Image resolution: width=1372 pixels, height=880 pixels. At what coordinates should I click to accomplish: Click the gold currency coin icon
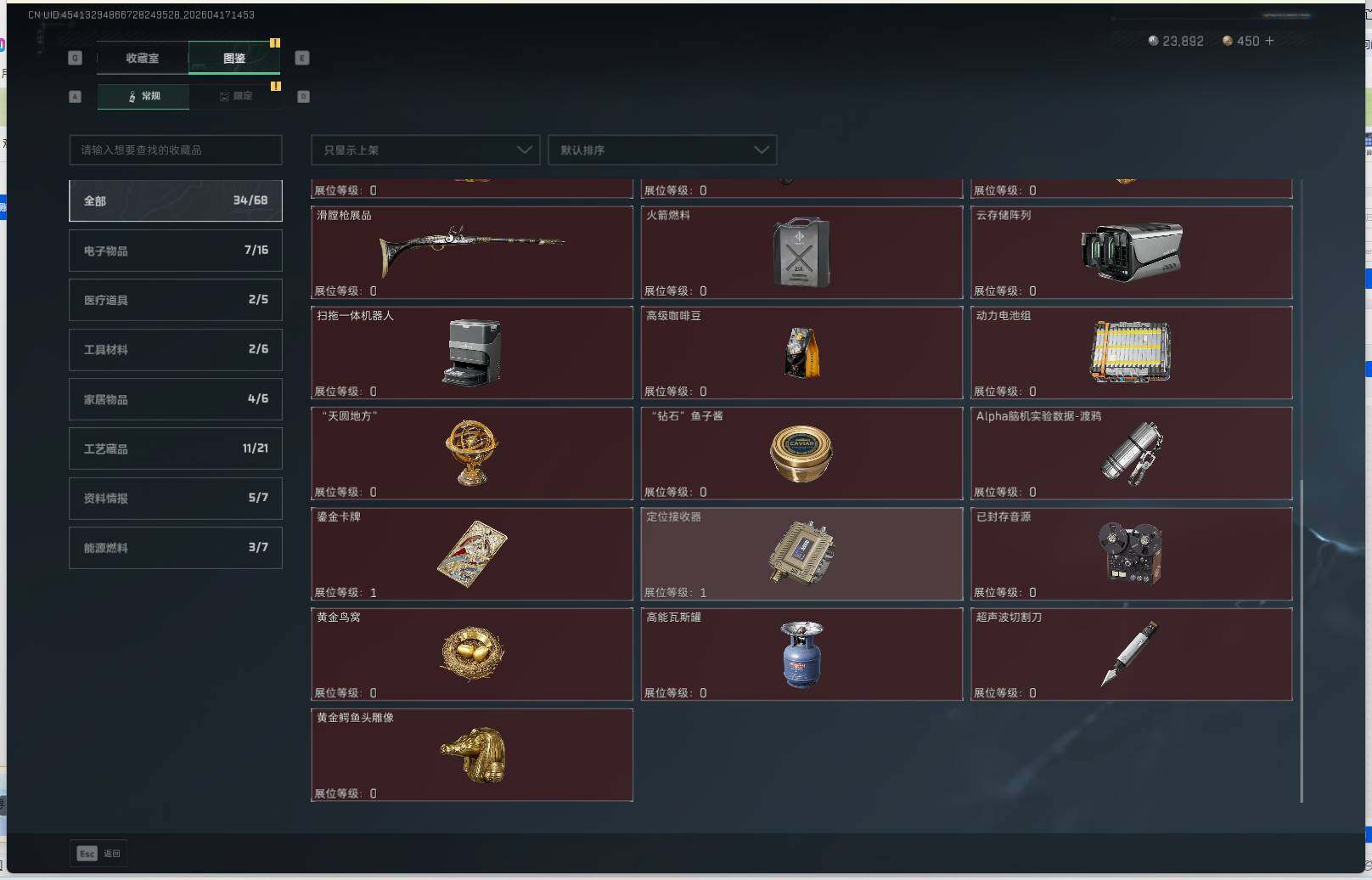[1228, 41]
